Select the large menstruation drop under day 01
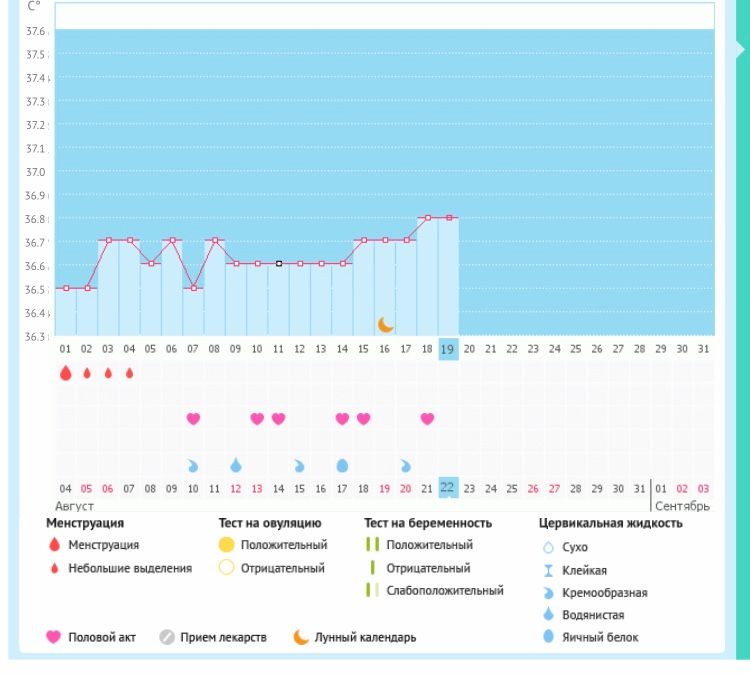The height and width of the screenshot is (675, 750). coord(65,373)
